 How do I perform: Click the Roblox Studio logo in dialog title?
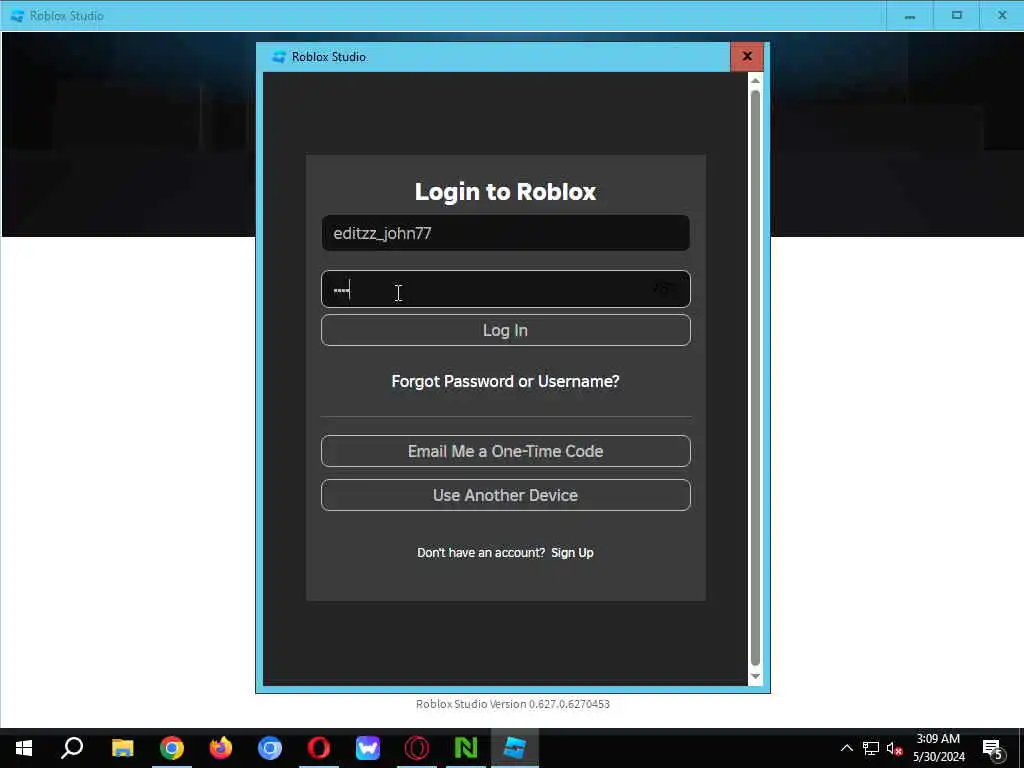pyautogui.click(x=279, y=57)
